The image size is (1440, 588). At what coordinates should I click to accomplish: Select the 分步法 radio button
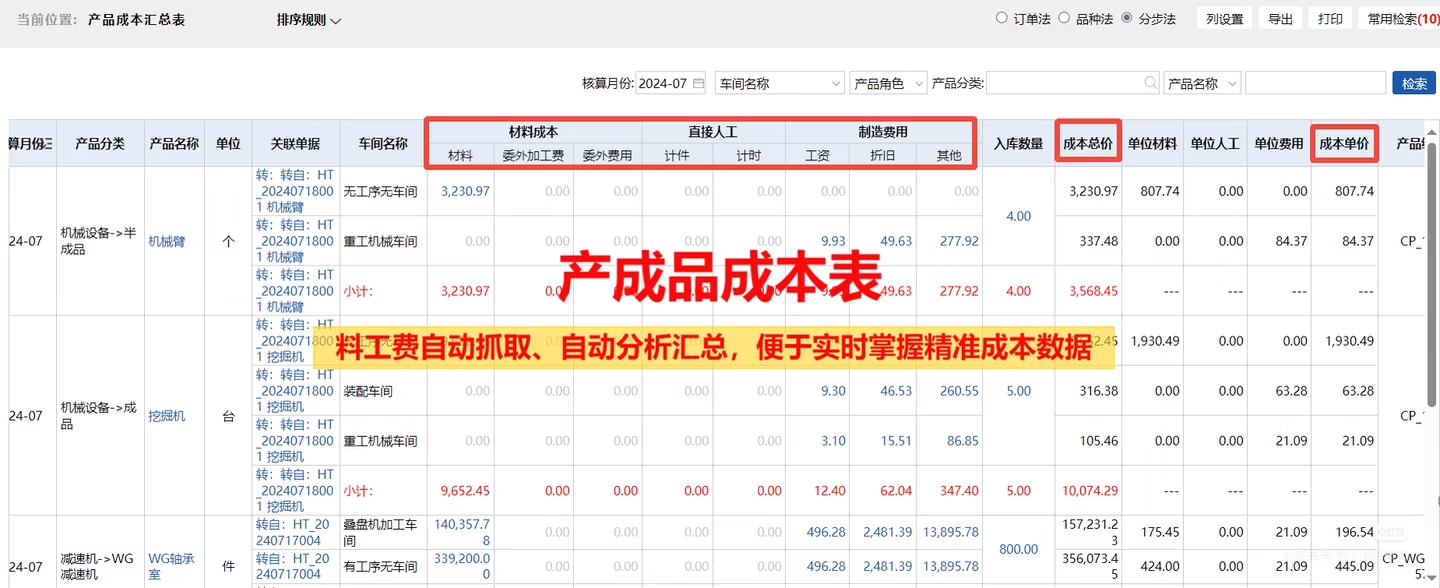tap(1127, 18)
